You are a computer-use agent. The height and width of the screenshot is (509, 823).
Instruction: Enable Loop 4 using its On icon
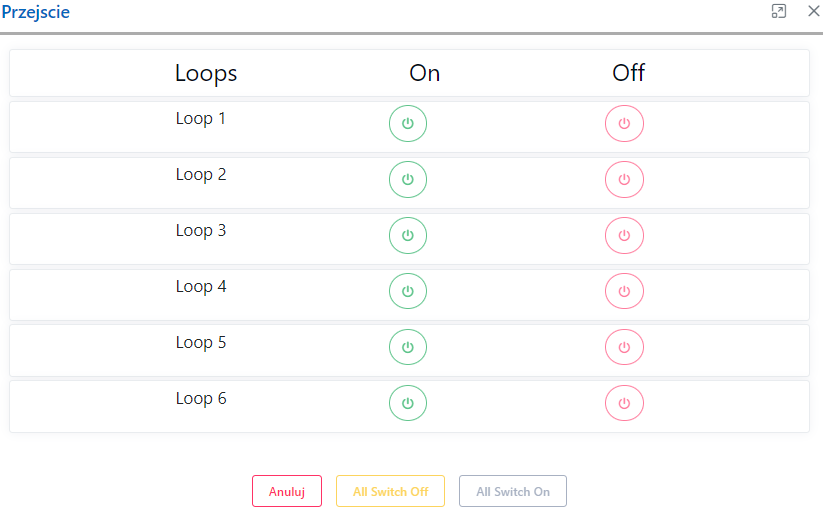click(x=407, y=292)
